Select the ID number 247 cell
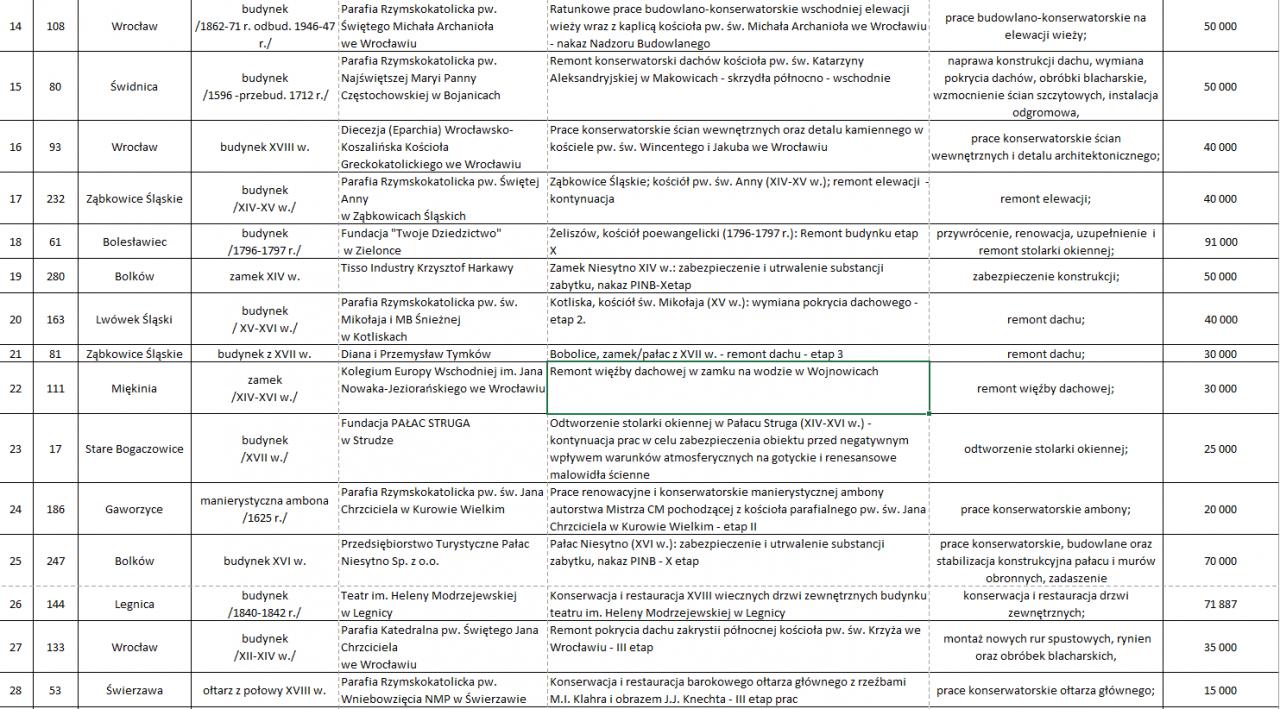The image size is (1280, 709). (x=55, y=561)
